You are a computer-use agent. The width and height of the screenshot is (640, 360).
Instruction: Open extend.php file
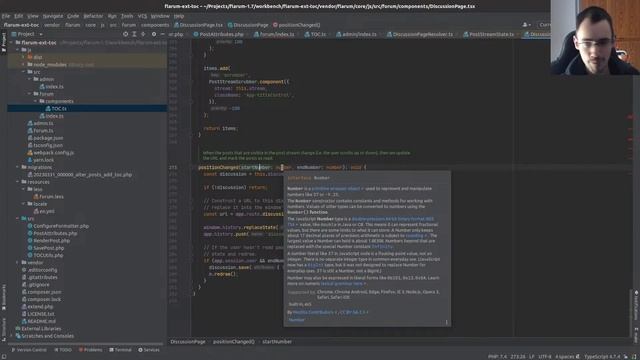37,307
